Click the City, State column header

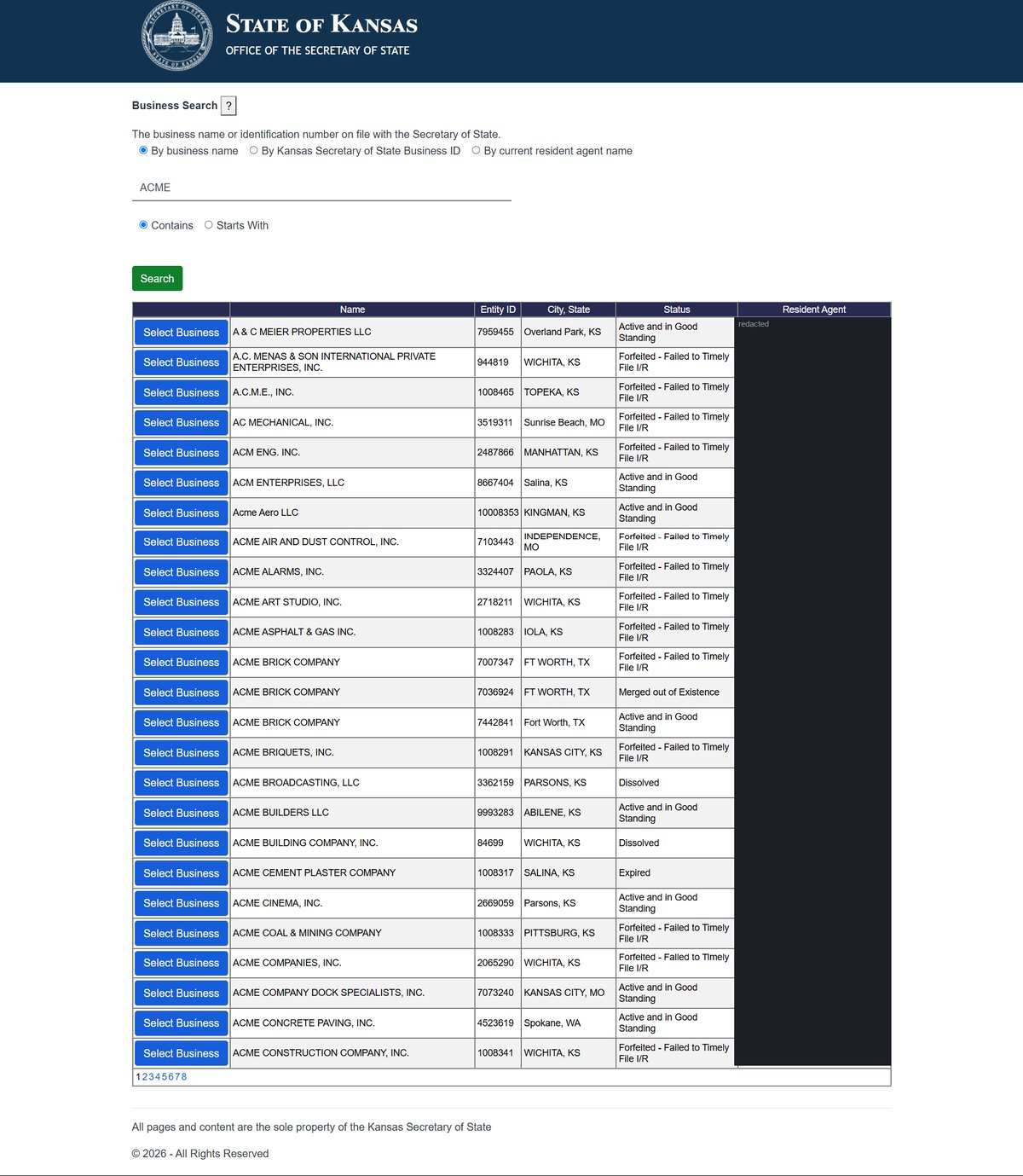tap(569, 310)
